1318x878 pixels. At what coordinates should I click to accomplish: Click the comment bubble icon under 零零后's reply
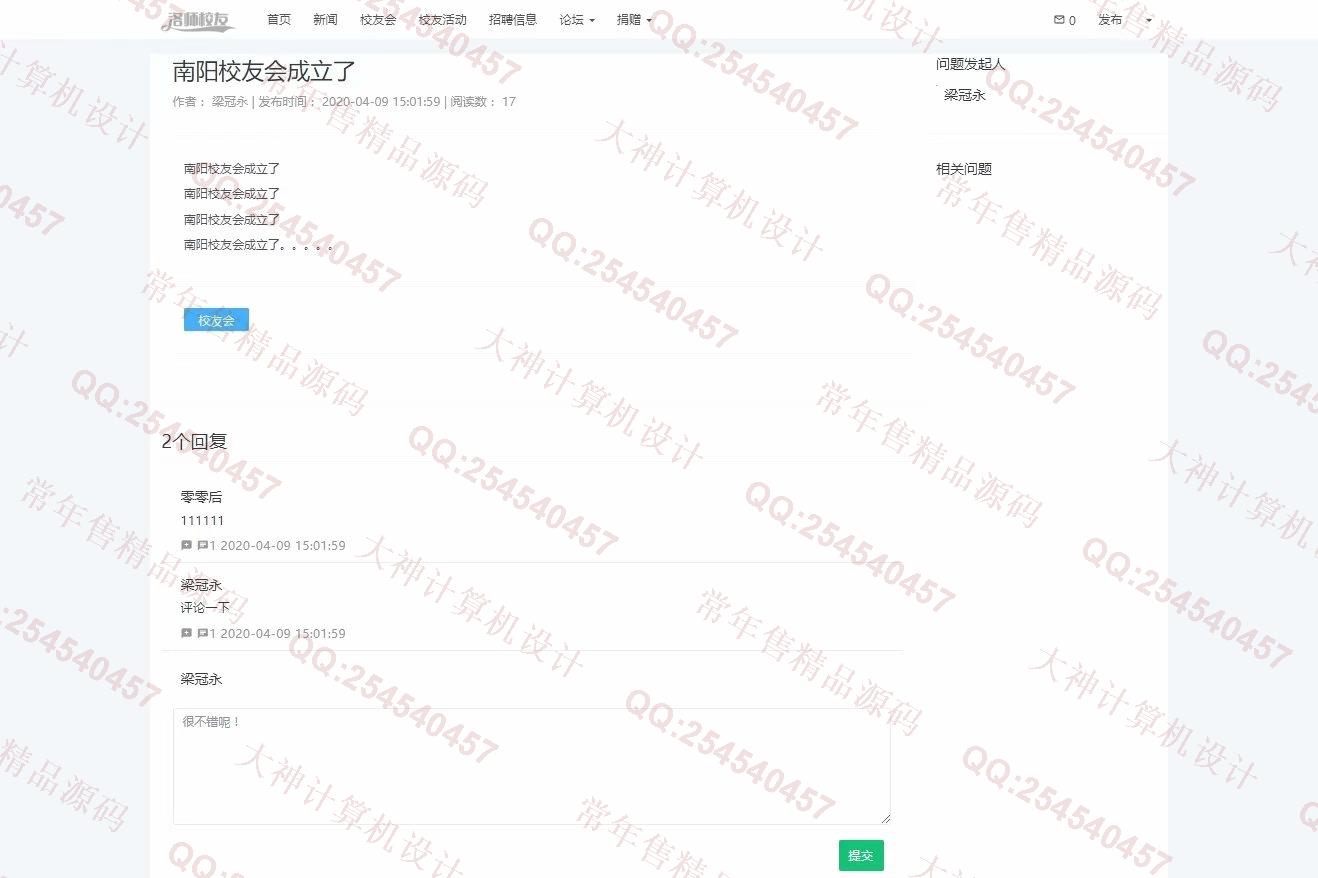coord(203,546)
